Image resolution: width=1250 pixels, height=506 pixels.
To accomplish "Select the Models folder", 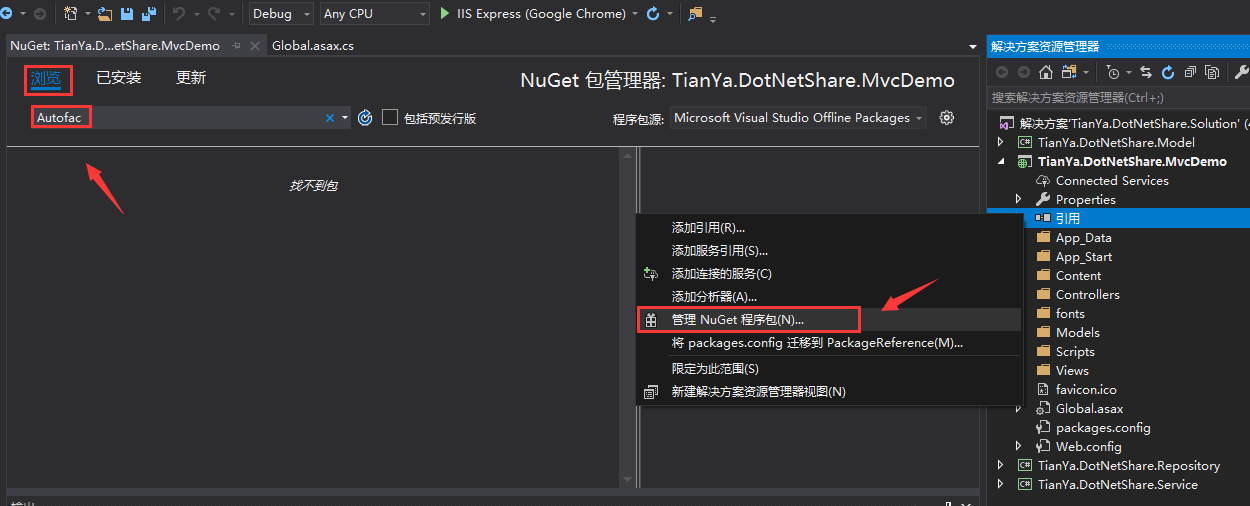I will (x=1078, y=333).
